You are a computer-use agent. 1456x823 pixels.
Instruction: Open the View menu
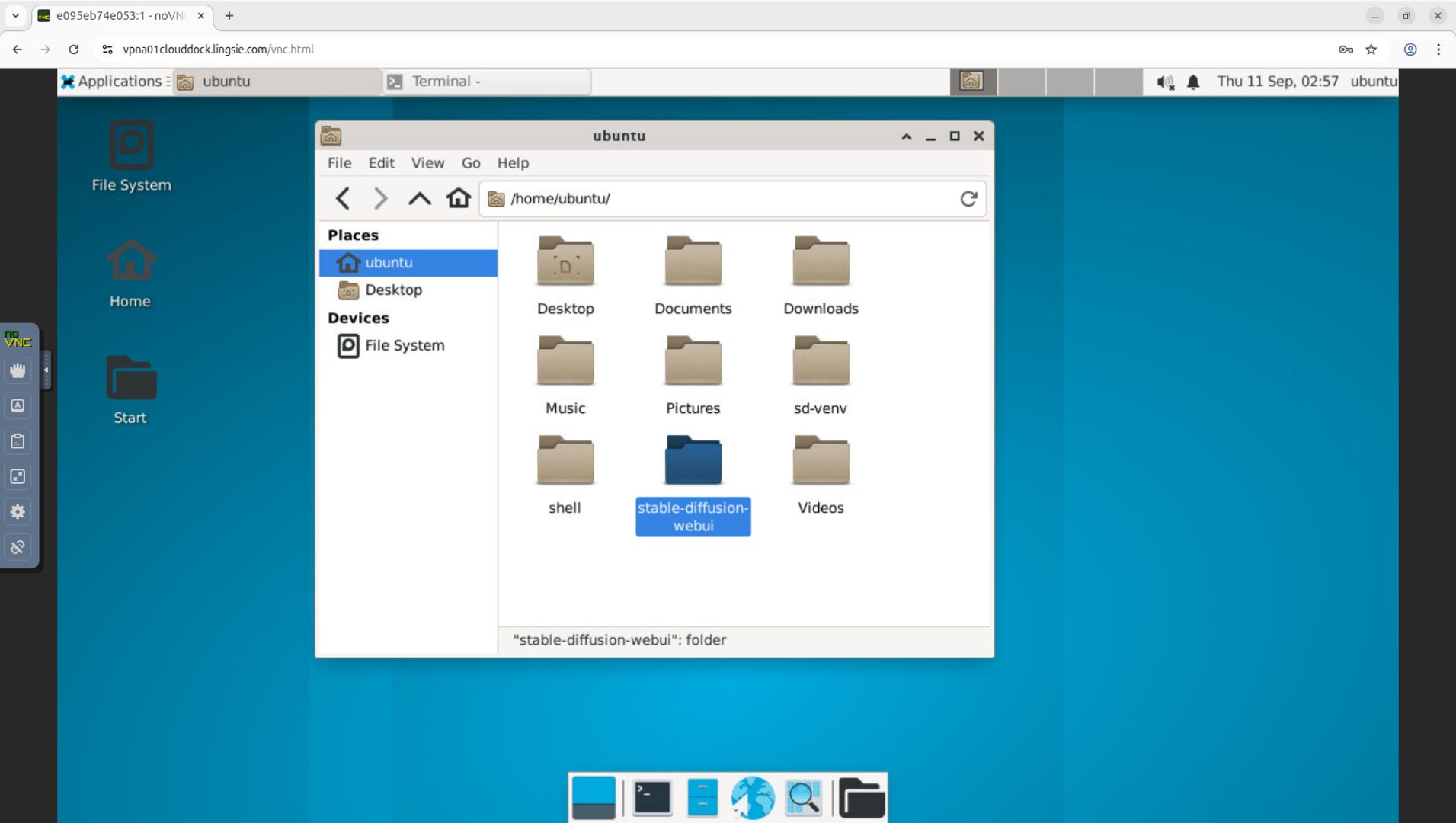click(x=427, y=162)
